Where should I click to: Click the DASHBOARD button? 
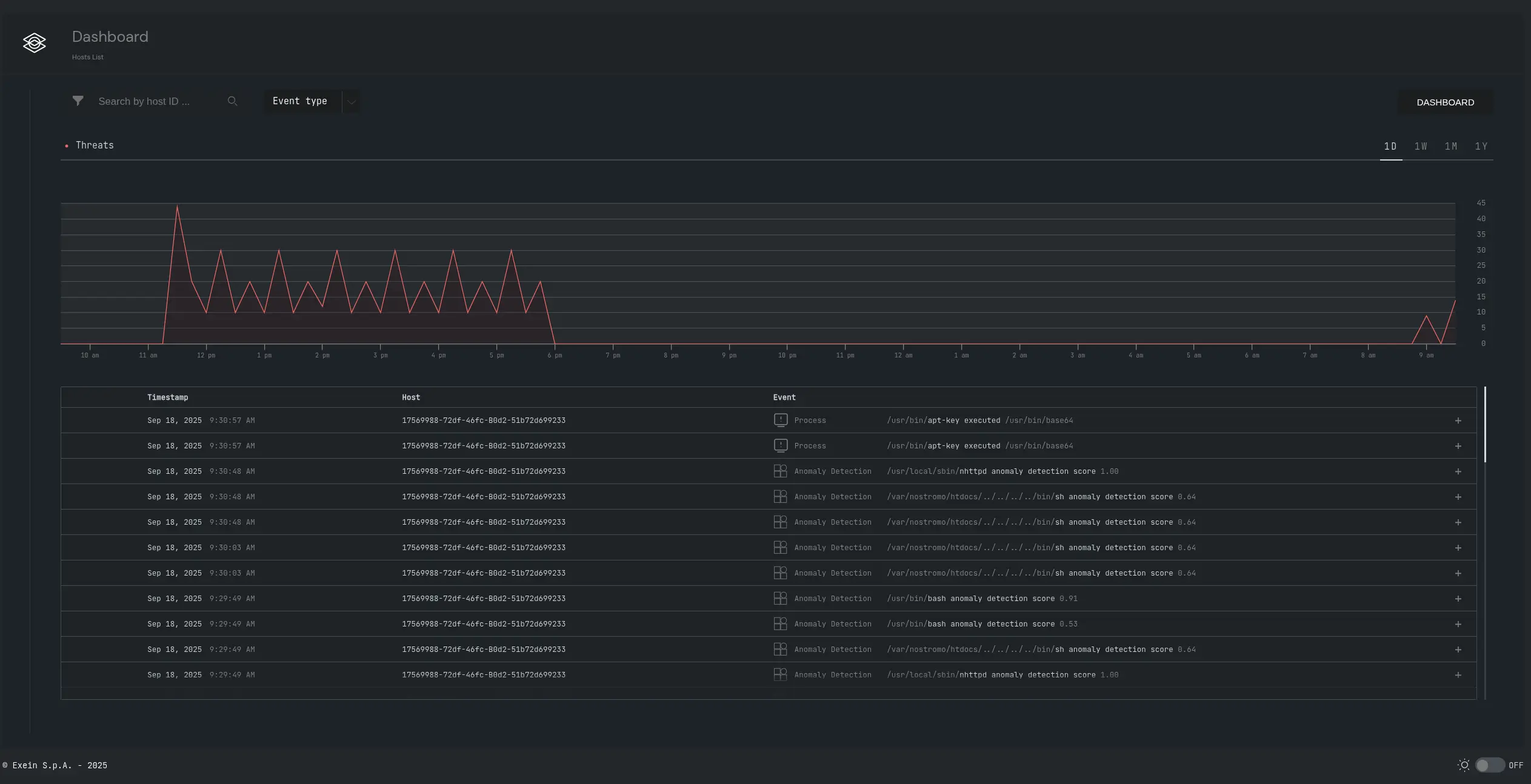pyautogui.click(x=1445, y=102)
